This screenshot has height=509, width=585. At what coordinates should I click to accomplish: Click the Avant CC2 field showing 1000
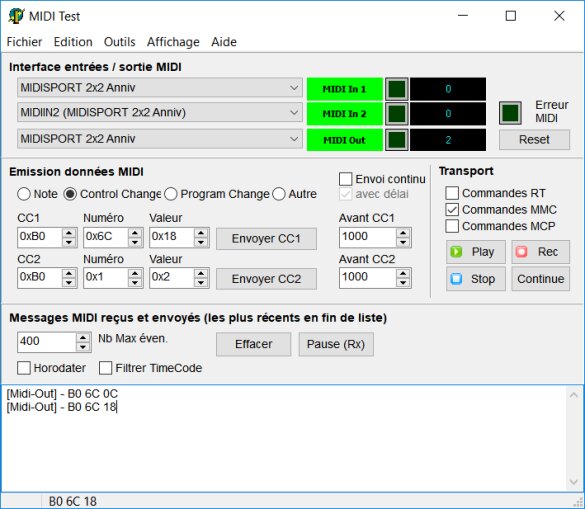click(368, 278)
